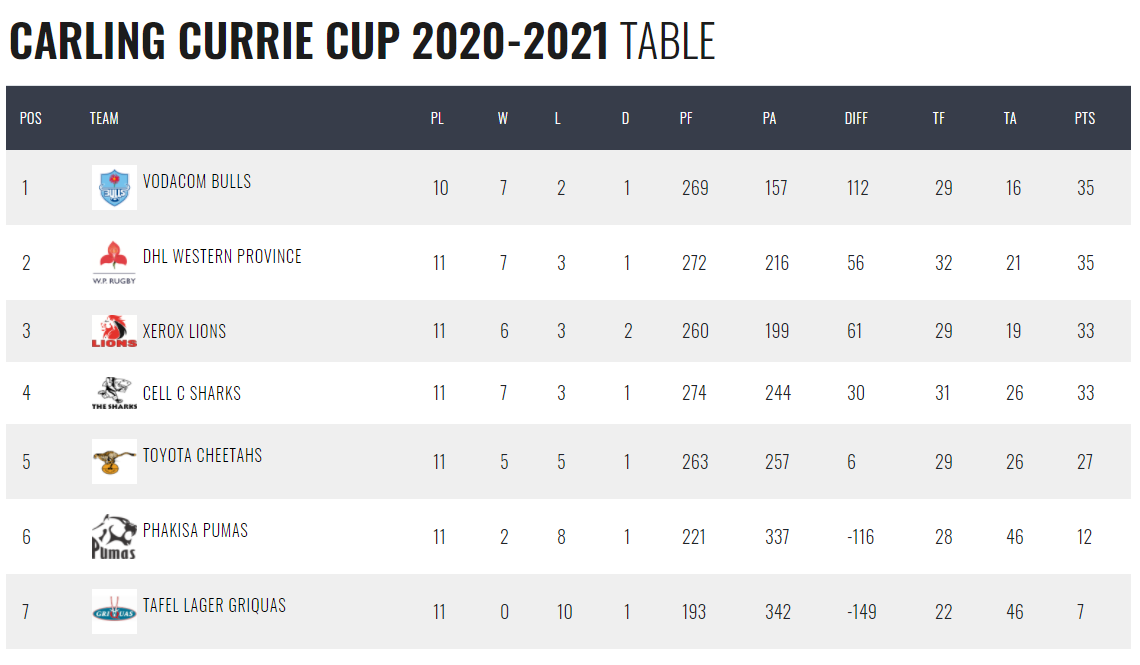Select the Phakisa Pumas team name
Image resolution: width=1140 pixels, height=665 pixels.
click(195, 530)
